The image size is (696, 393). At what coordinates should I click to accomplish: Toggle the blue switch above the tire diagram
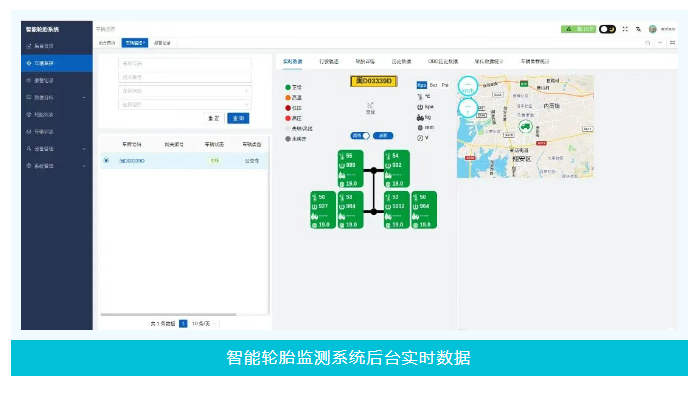click(x=360, y=136)
